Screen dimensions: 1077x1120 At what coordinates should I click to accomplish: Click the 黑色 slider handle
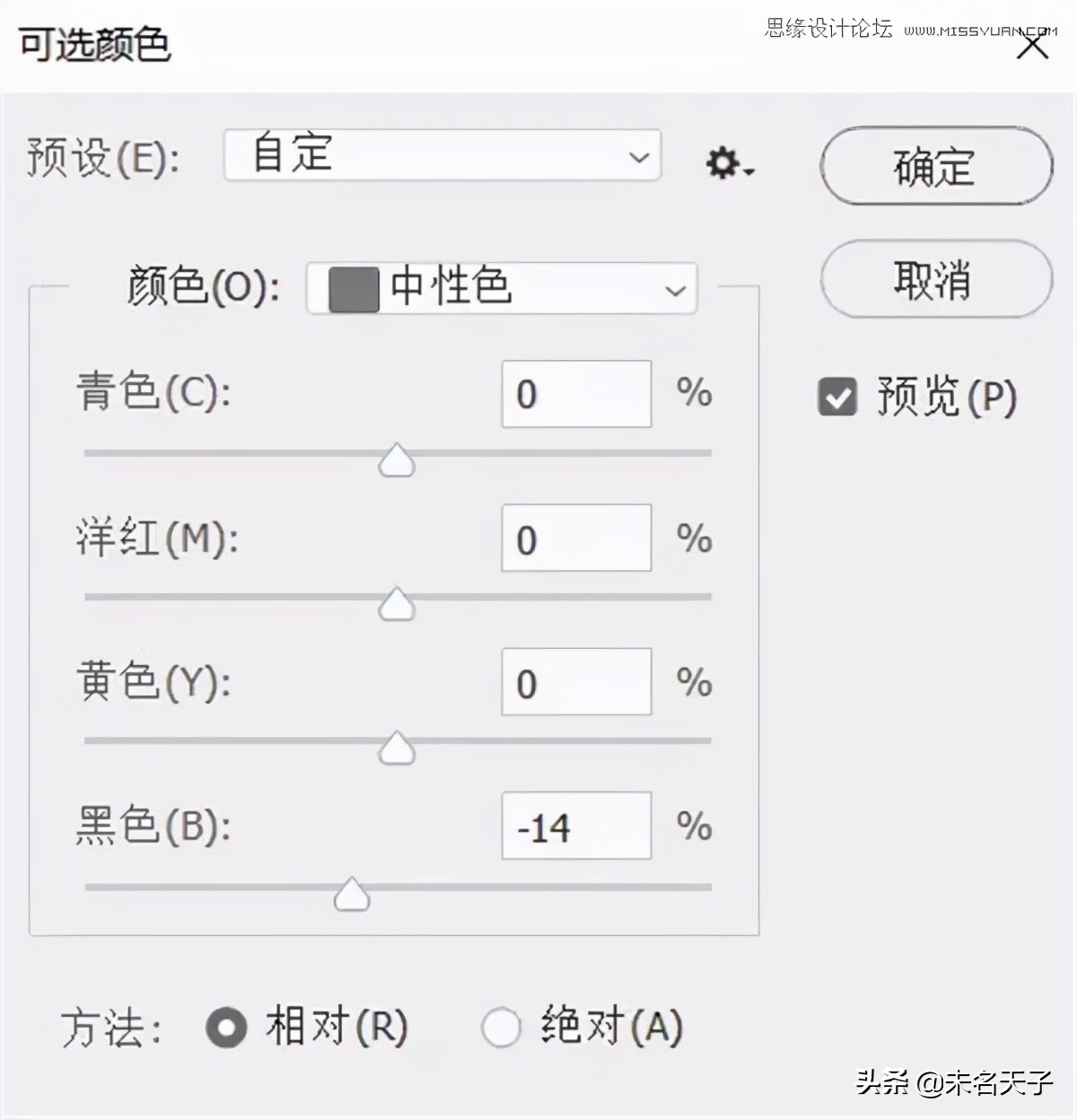[352, 892]
